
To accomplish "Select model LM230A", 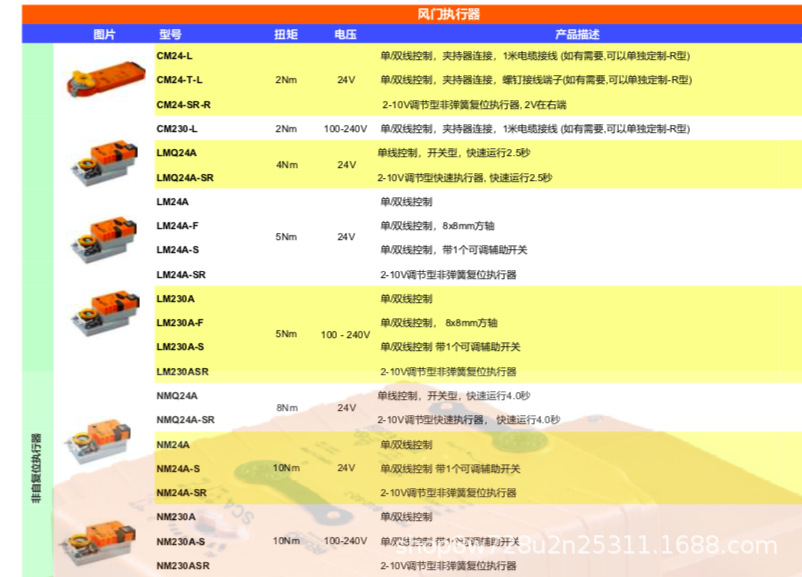I will pyautogui.click(x=175, y=299).
